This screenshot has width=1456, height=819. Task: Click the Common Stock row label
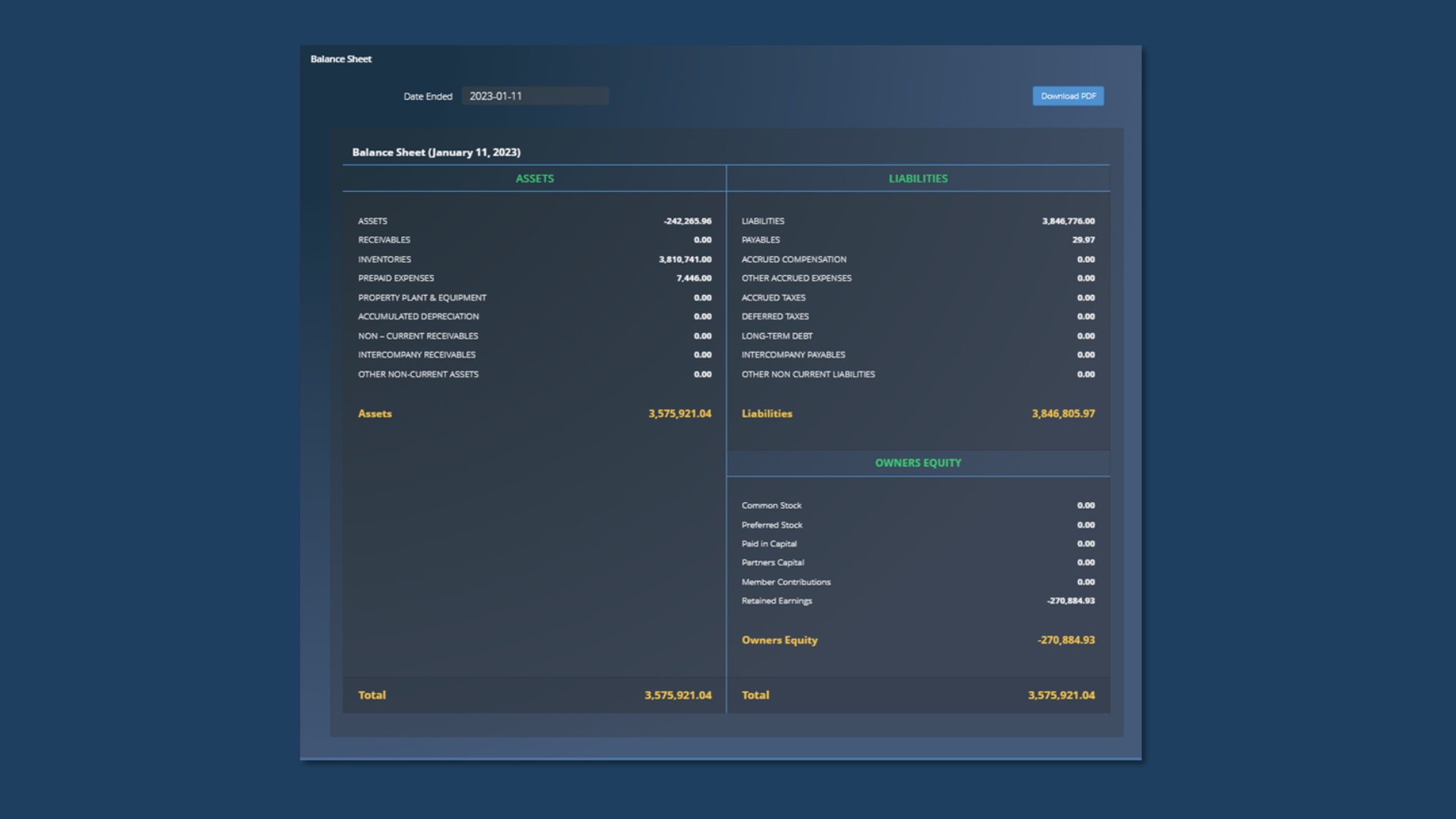(771, 506)
